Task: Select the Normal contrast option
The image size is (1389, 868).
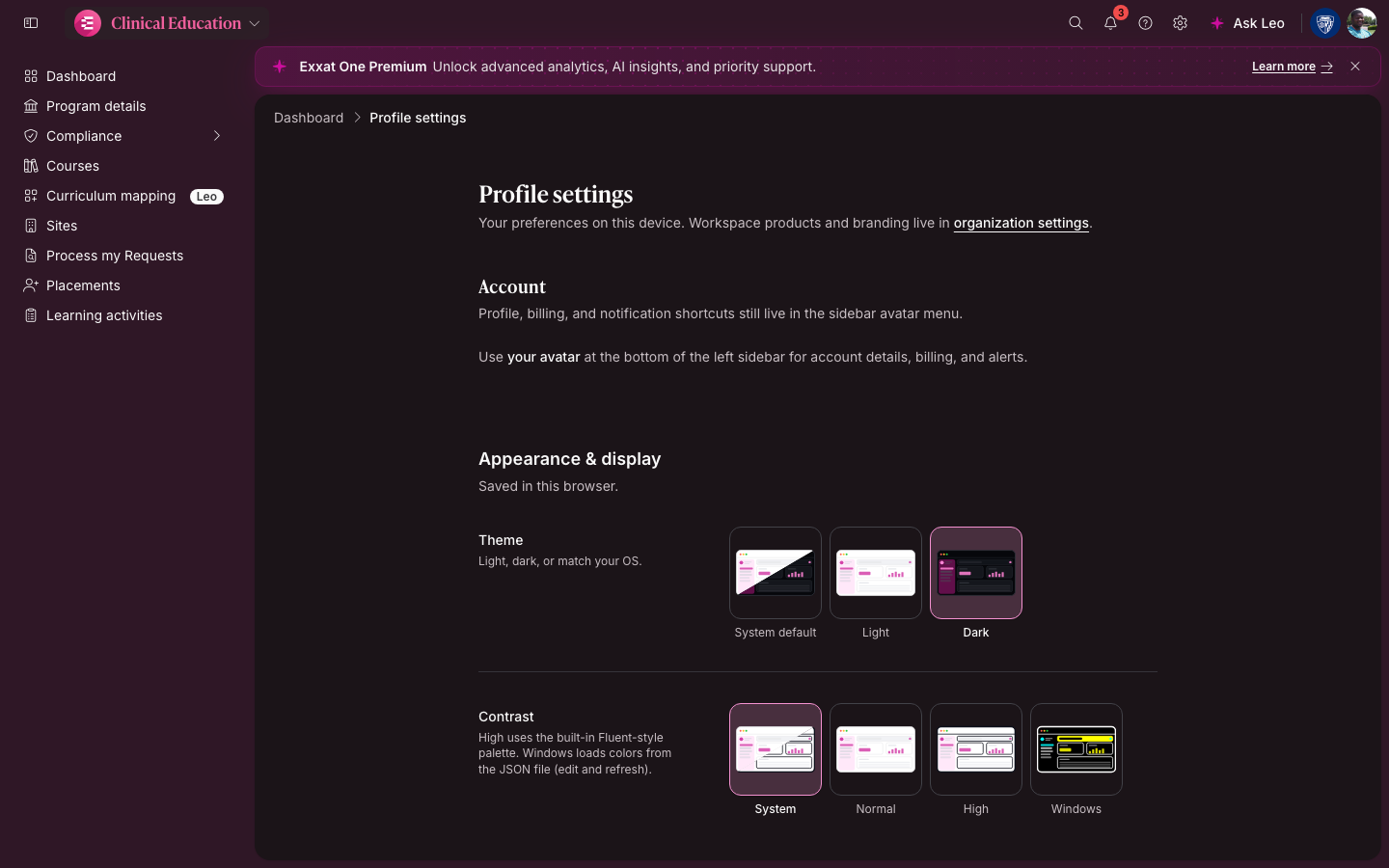Action: coord(876,749)
